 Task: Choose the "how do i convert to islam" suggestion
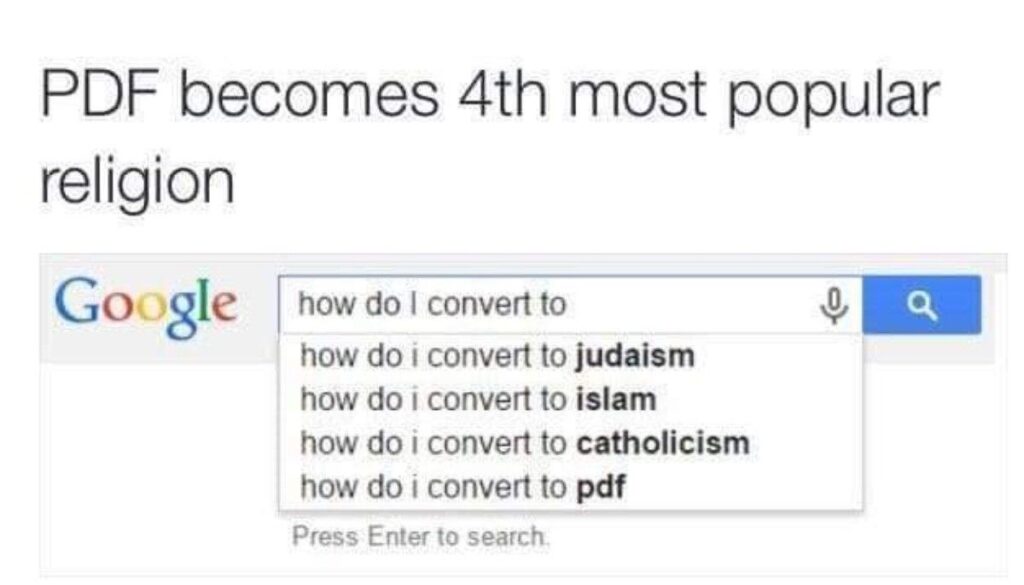(x=478, y=400)
